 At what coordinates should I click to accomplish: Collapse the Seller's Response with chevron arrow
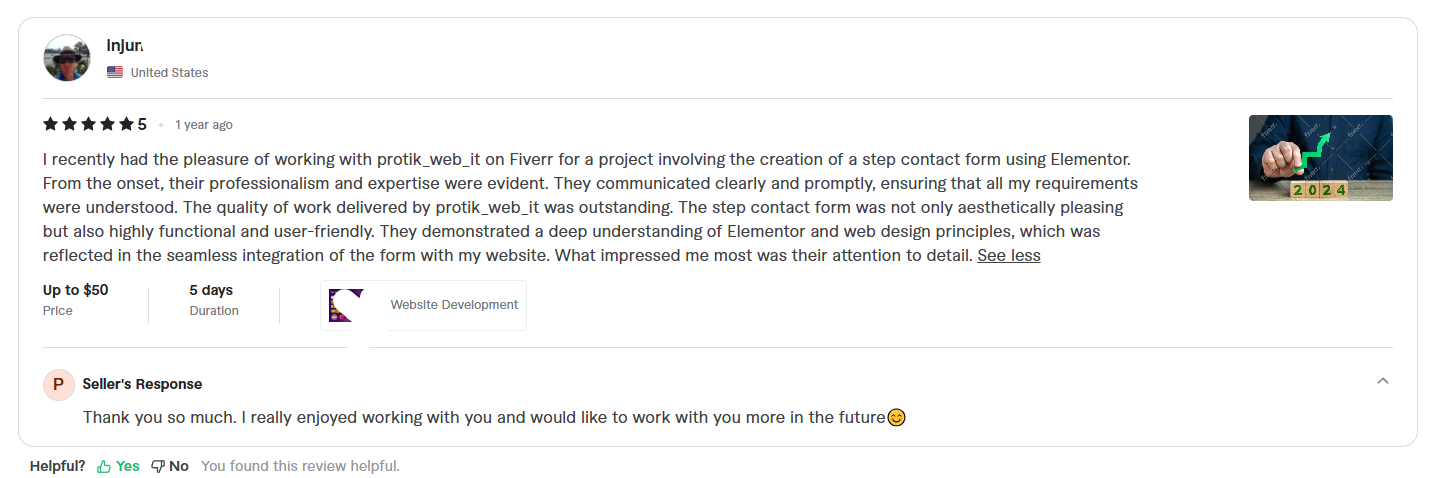coord(1383,381)
